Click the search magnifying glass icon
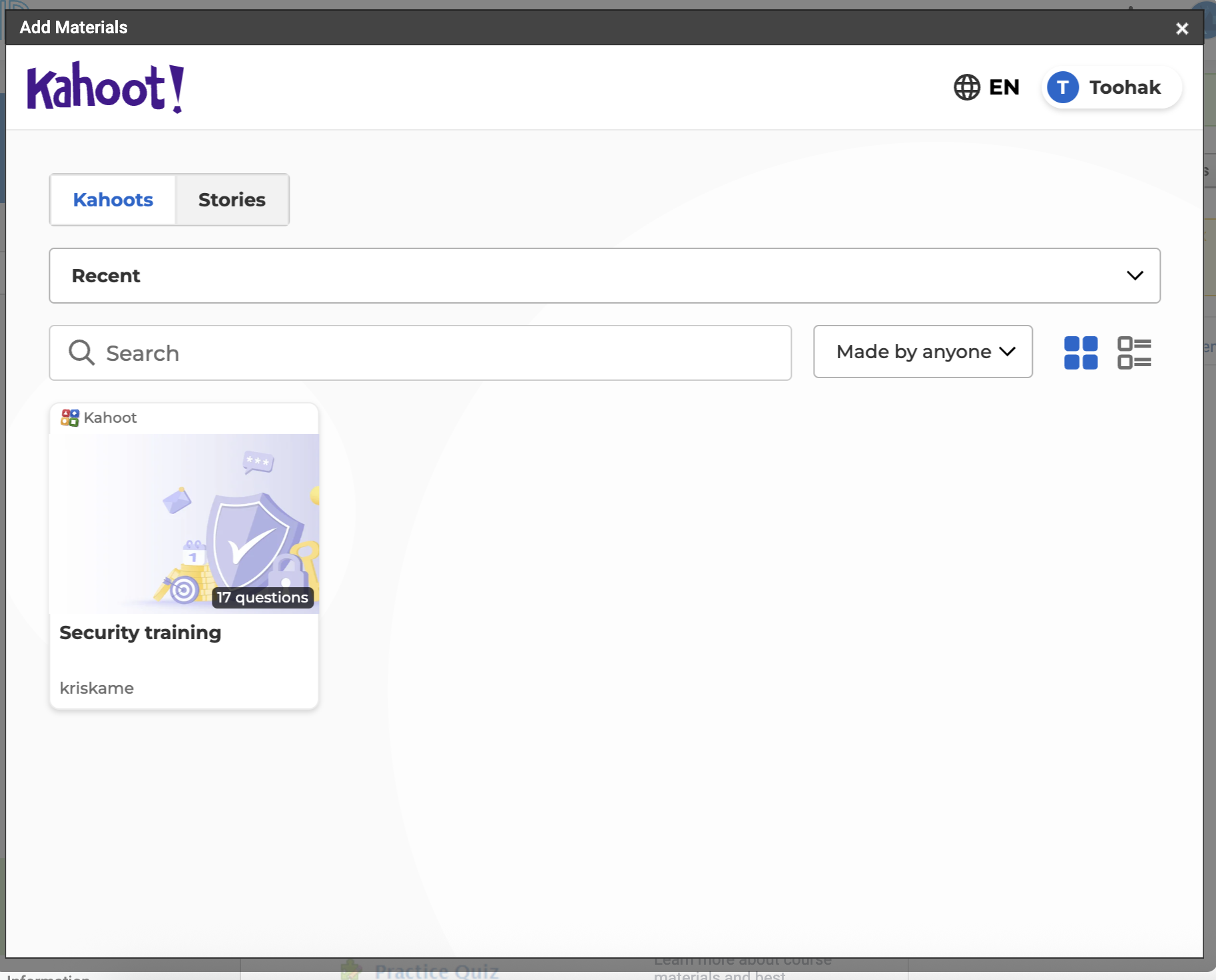1216x980 pixels. pos(82,353)
